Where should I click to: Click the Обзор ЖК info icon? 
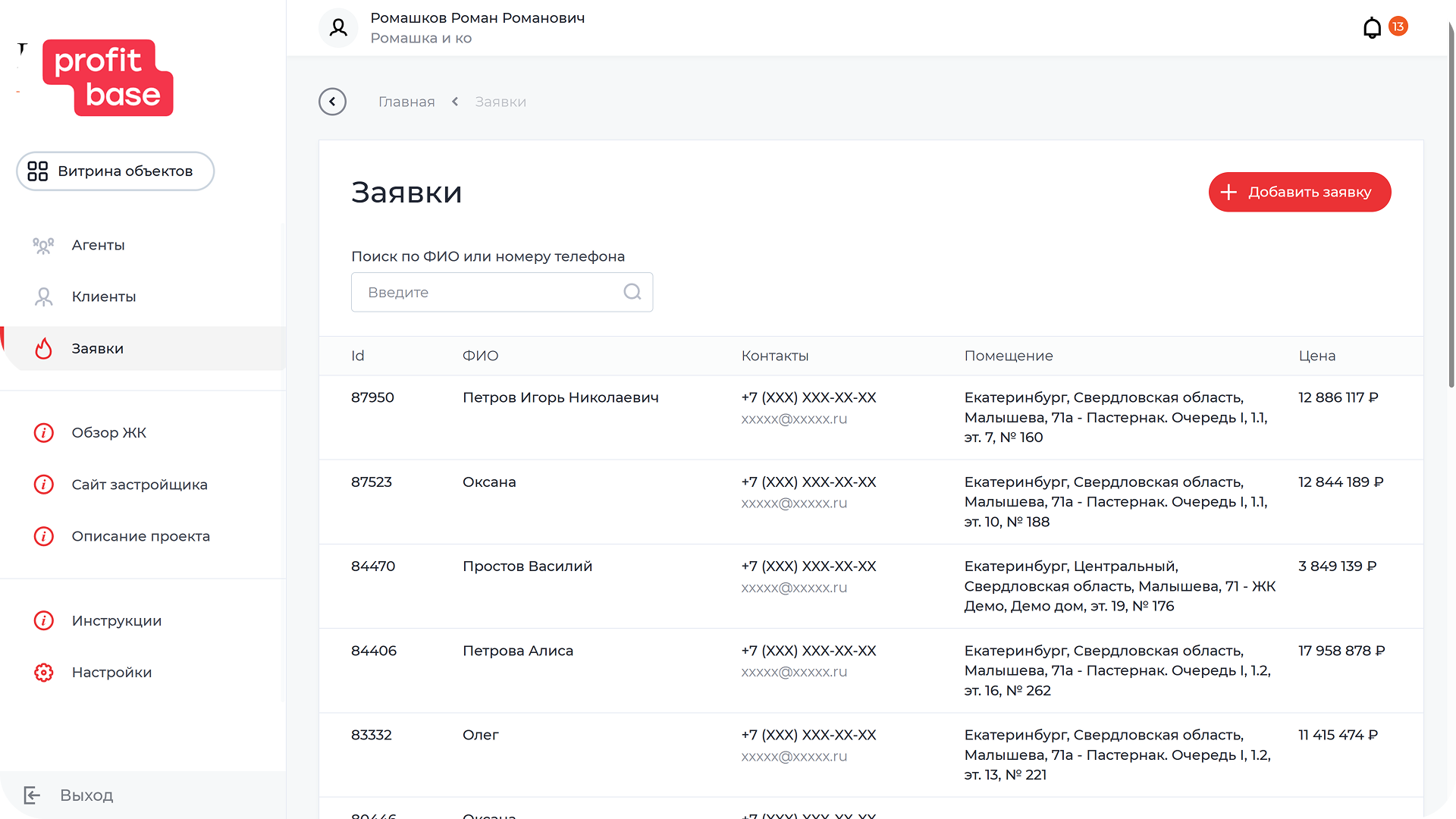44,432
